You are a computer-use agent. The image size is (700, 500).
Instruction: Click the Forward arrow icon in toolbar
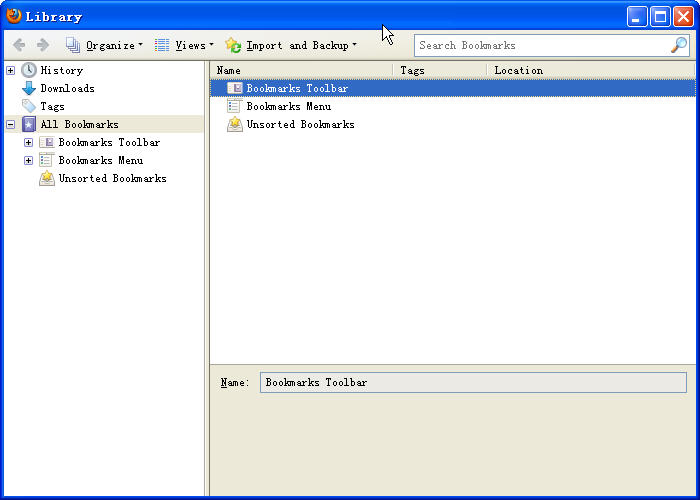(43, 45)
